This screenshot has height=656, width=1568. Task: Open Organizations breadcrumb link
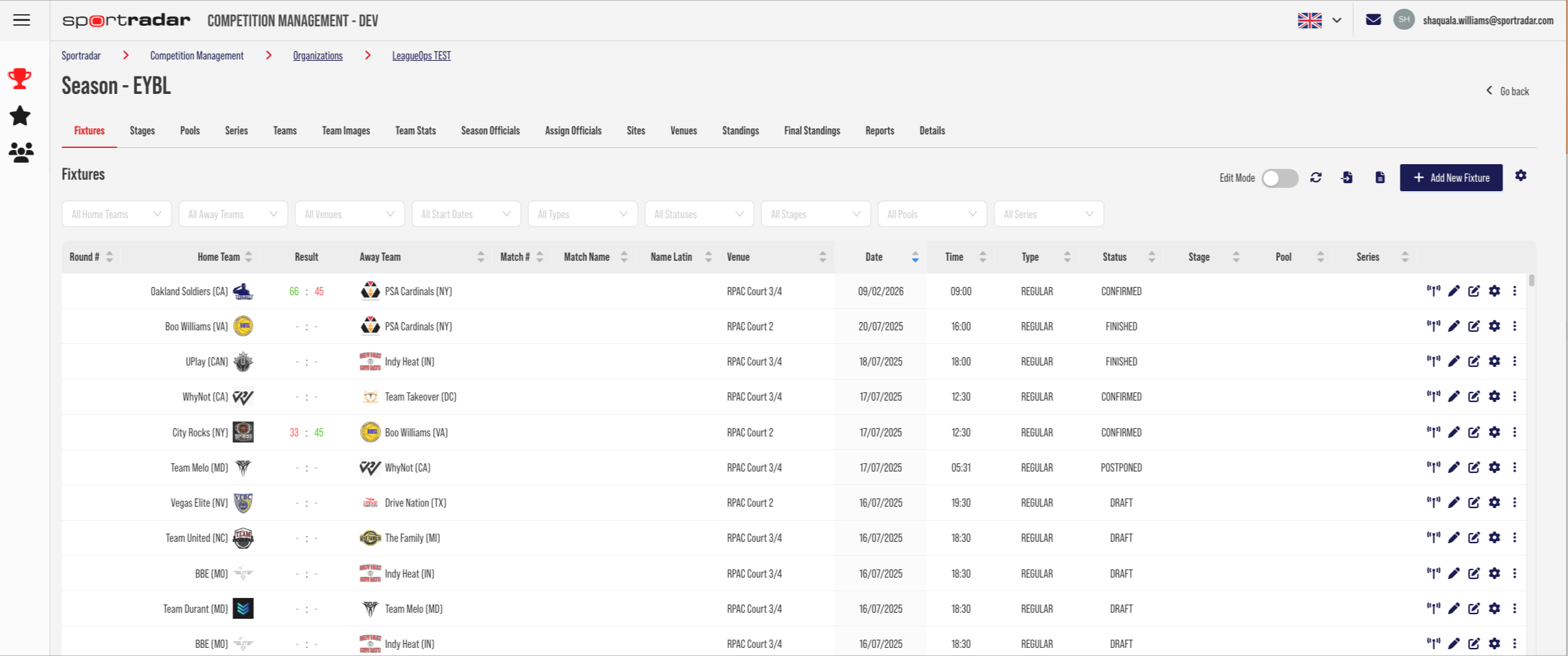318,55
